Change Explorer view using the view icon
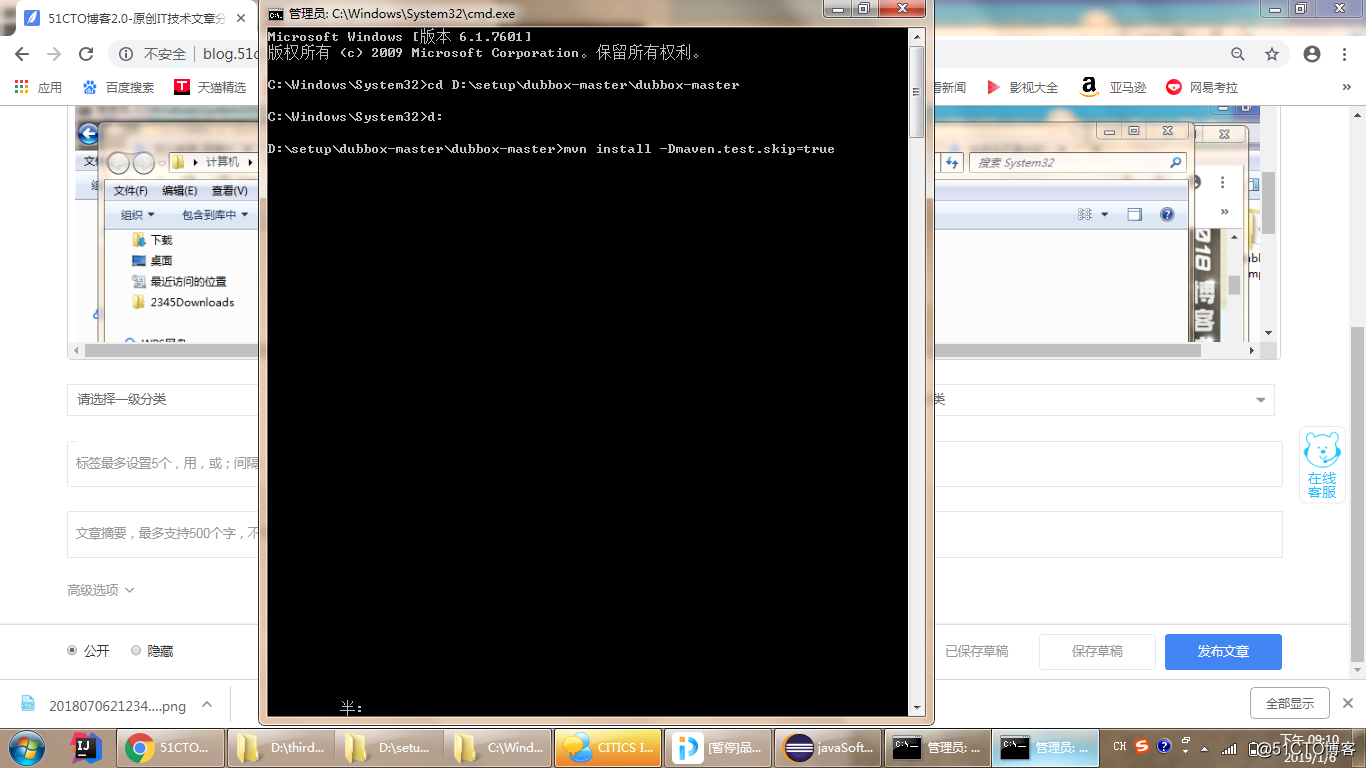 click(1085, 215)
